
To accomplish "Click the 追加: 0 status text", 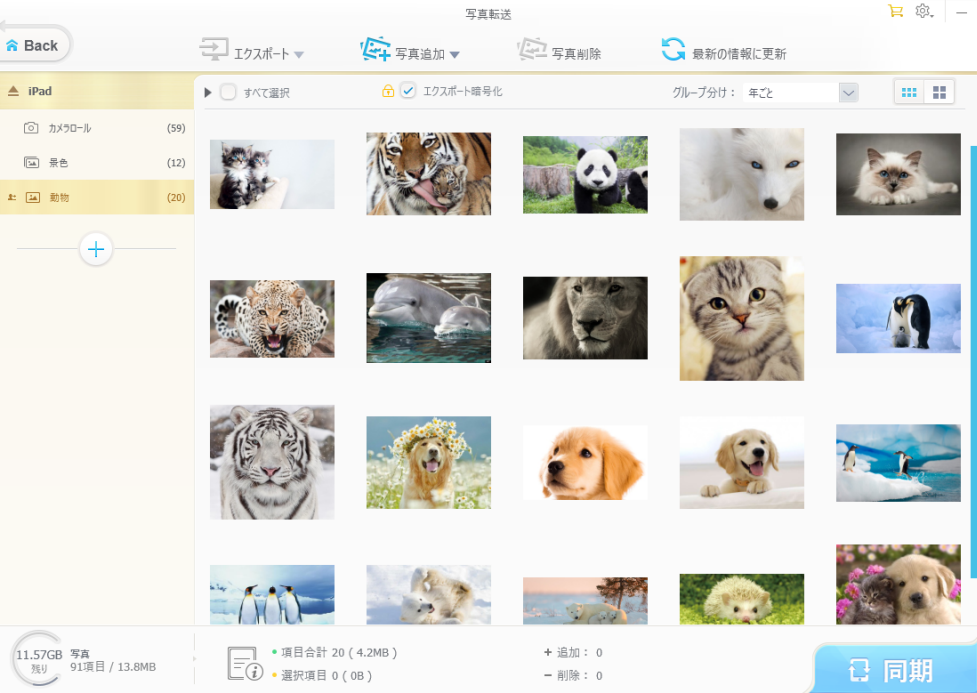I will click(x=573, y=652).
